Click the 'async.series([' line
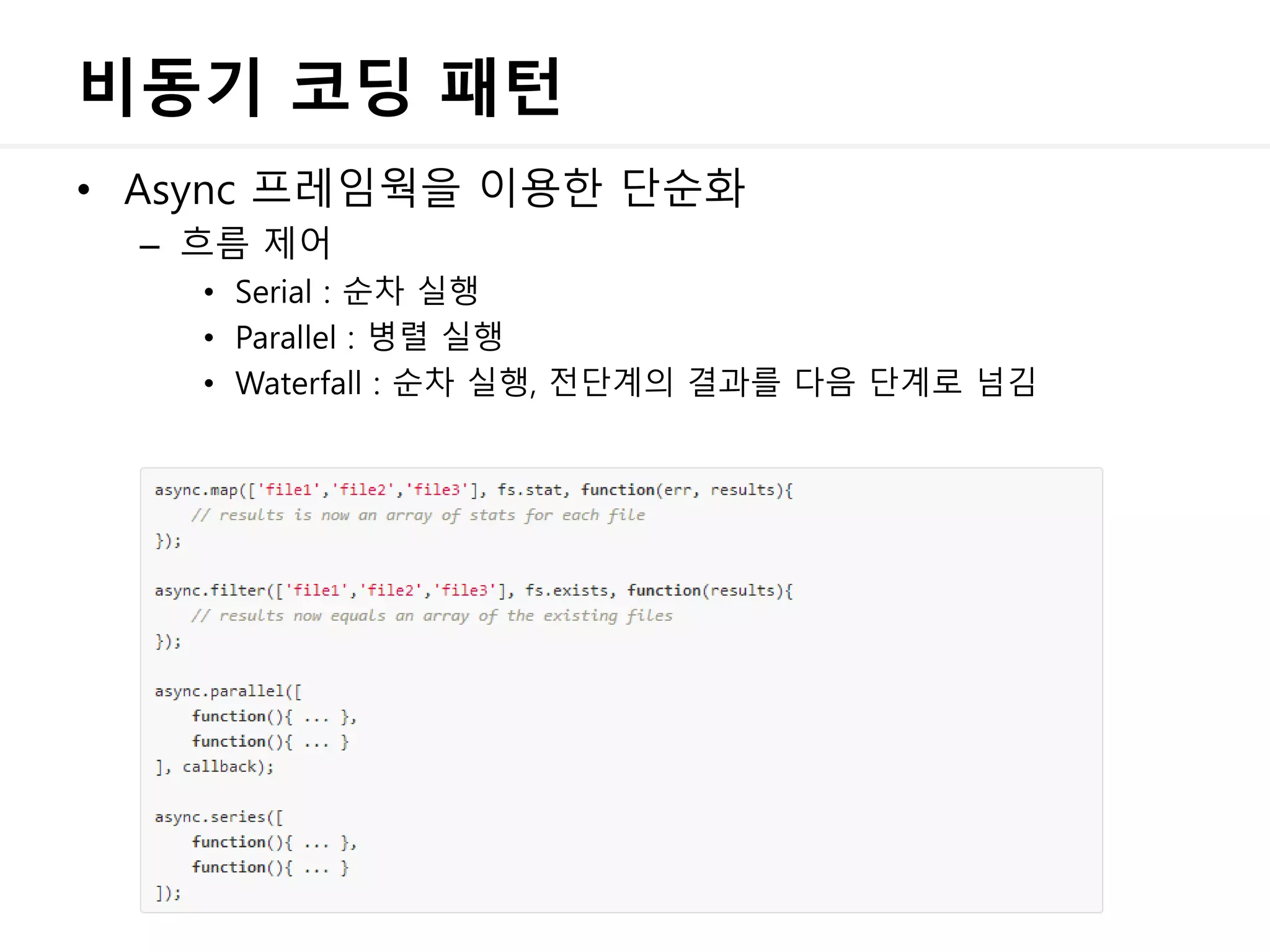Viewport: 1270px width, 952px height. [x=218, y=817]
